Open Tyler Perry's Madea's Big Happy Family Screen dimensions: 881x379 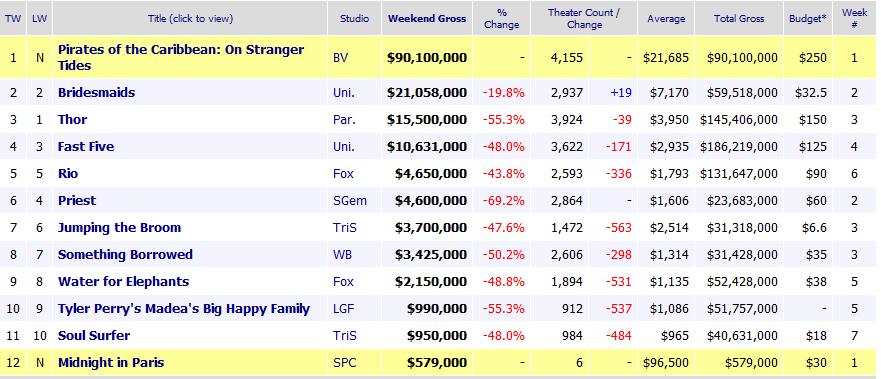(x=184, y=309)
